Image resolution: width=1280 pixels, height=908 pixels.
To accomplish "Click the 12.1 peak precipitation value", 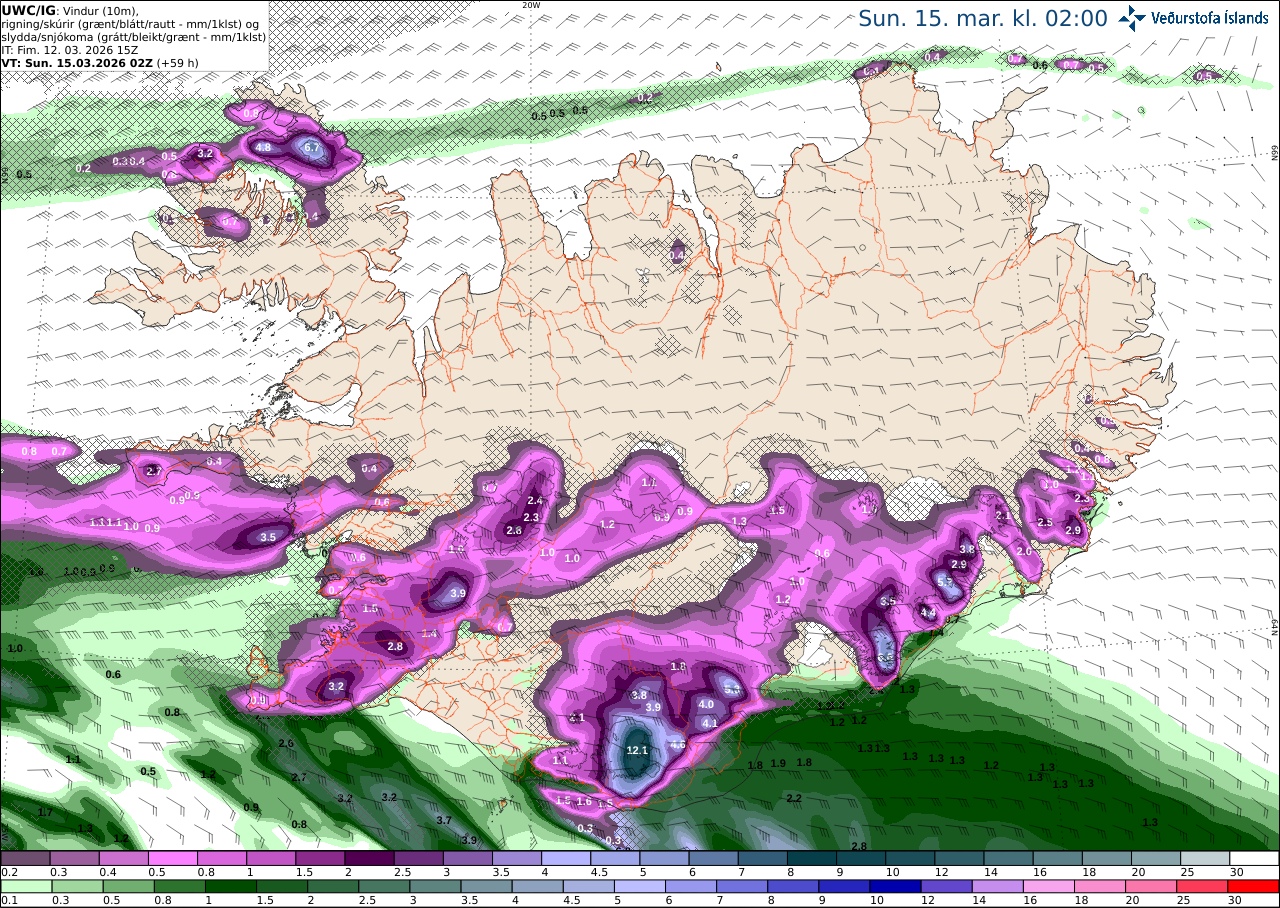I will coord(637,750).
